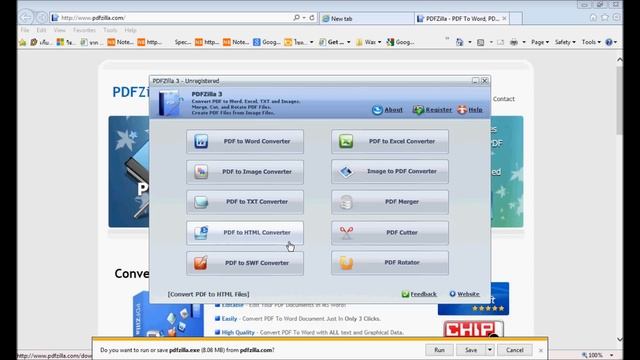Open the PDF to Excel Converter
The height and width of the screenshot is (360, 640).
click(390, 142)
